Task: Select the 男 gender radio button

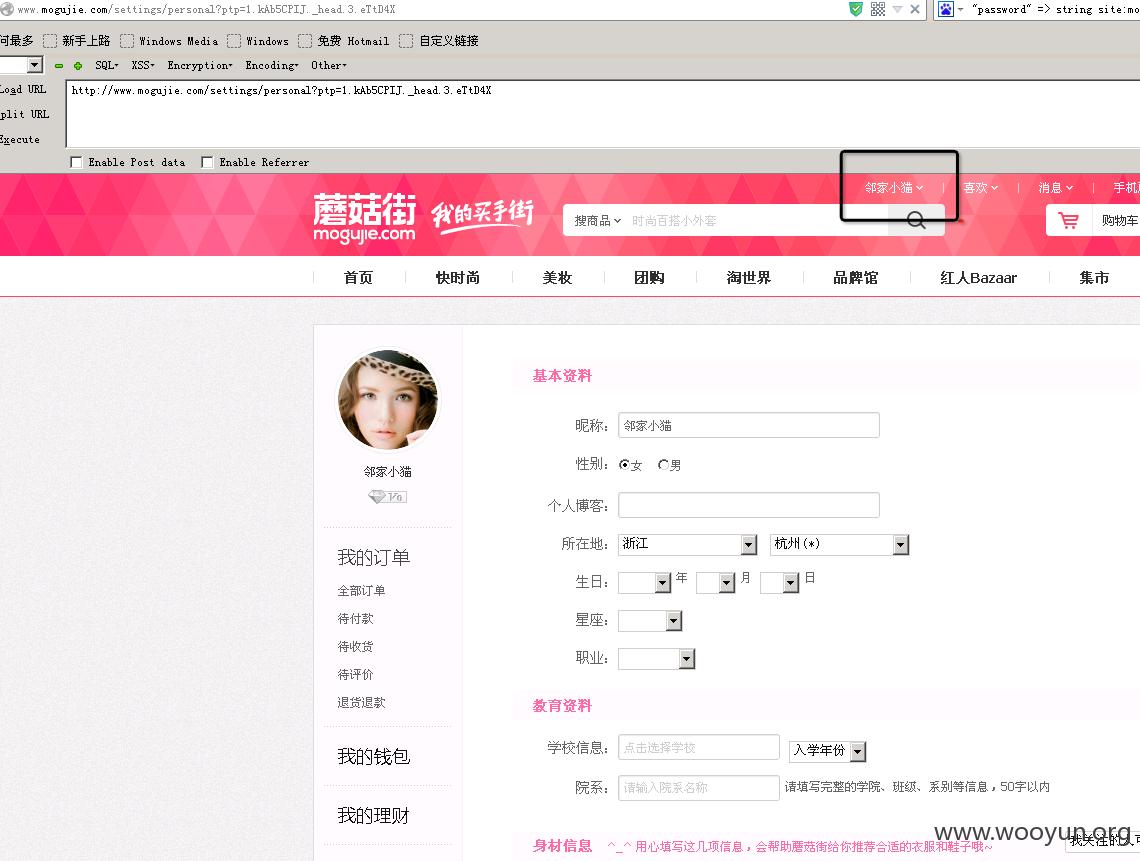Action: [x=663, y=465]
